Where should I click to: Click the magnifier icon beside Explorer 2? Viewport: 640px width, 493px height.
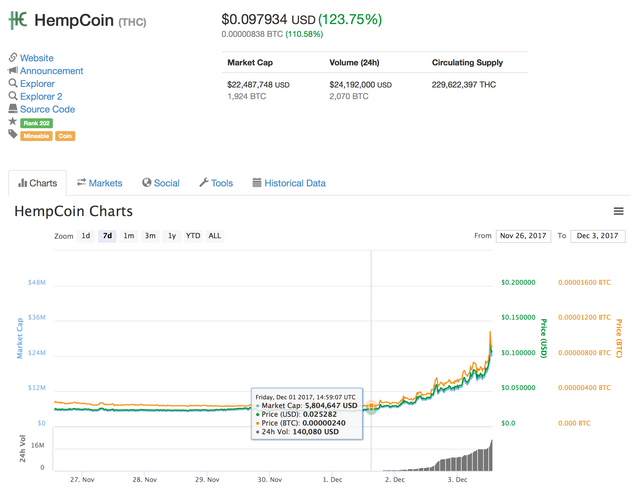click(13, 96)
